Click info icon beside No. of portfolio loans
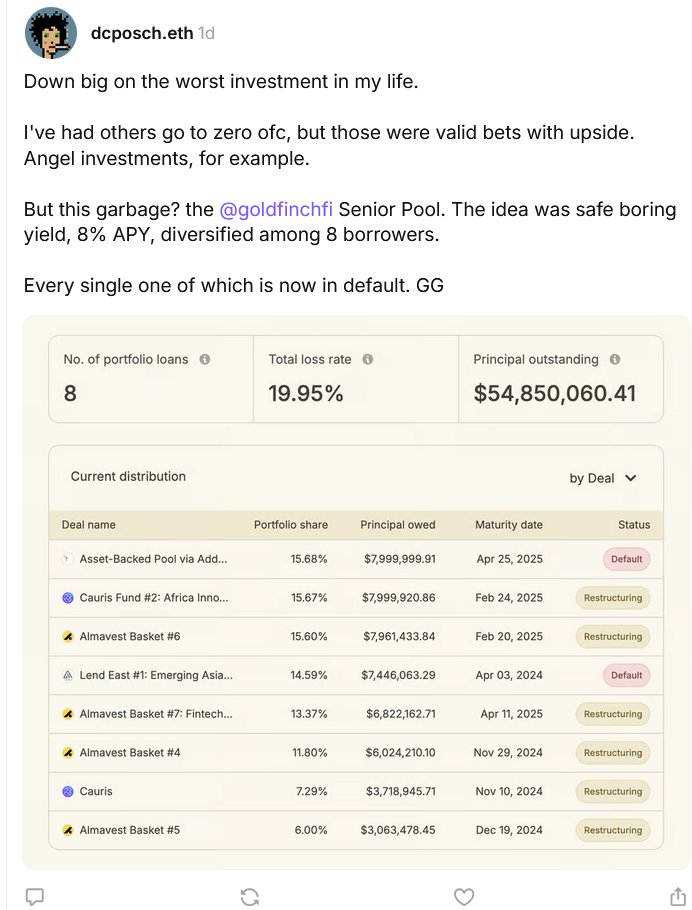692x910 pixels. pos(205,359)
